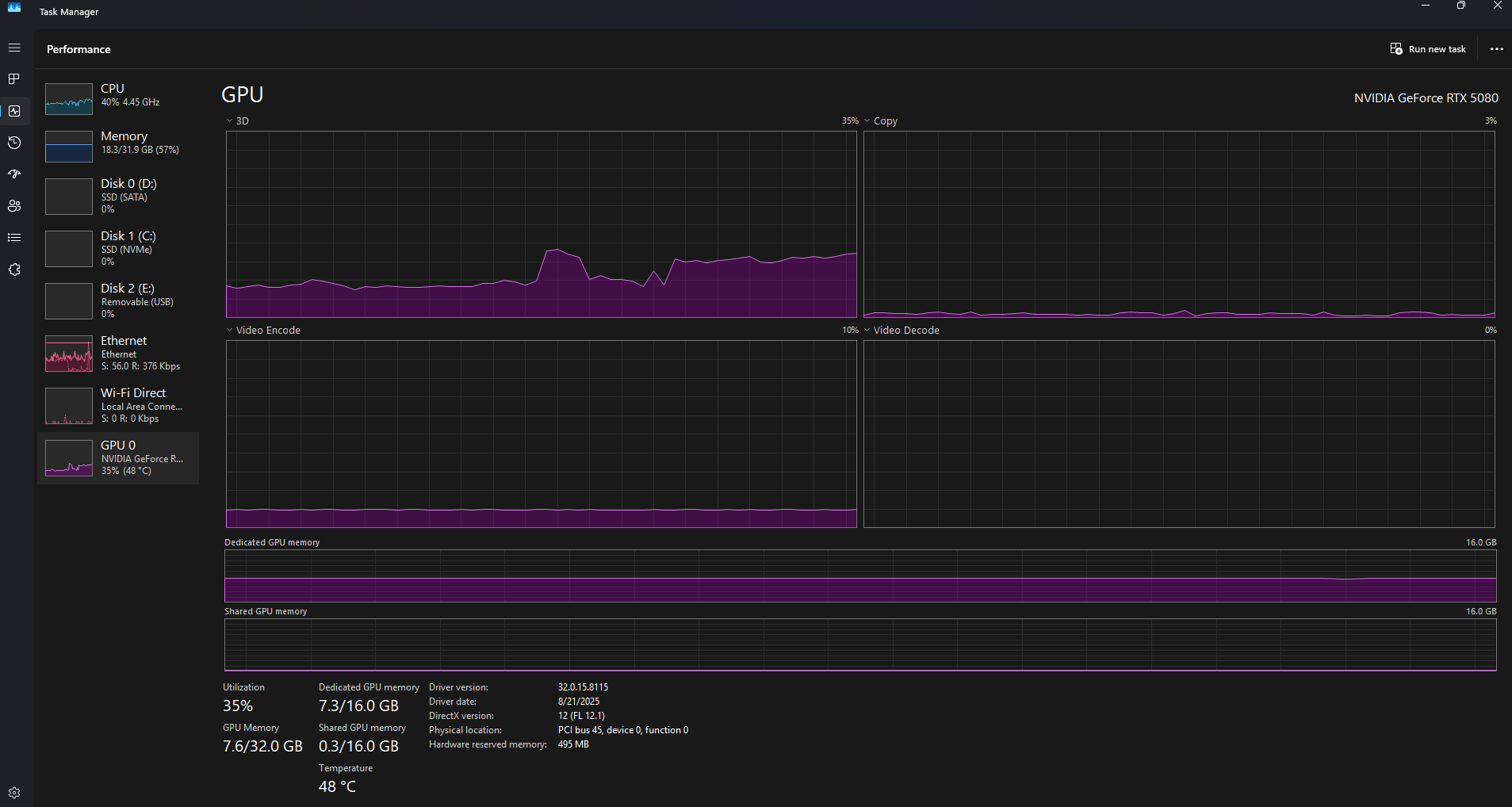Select Ethernet in the performance list

pyautogui.click(x=118, y=353)
